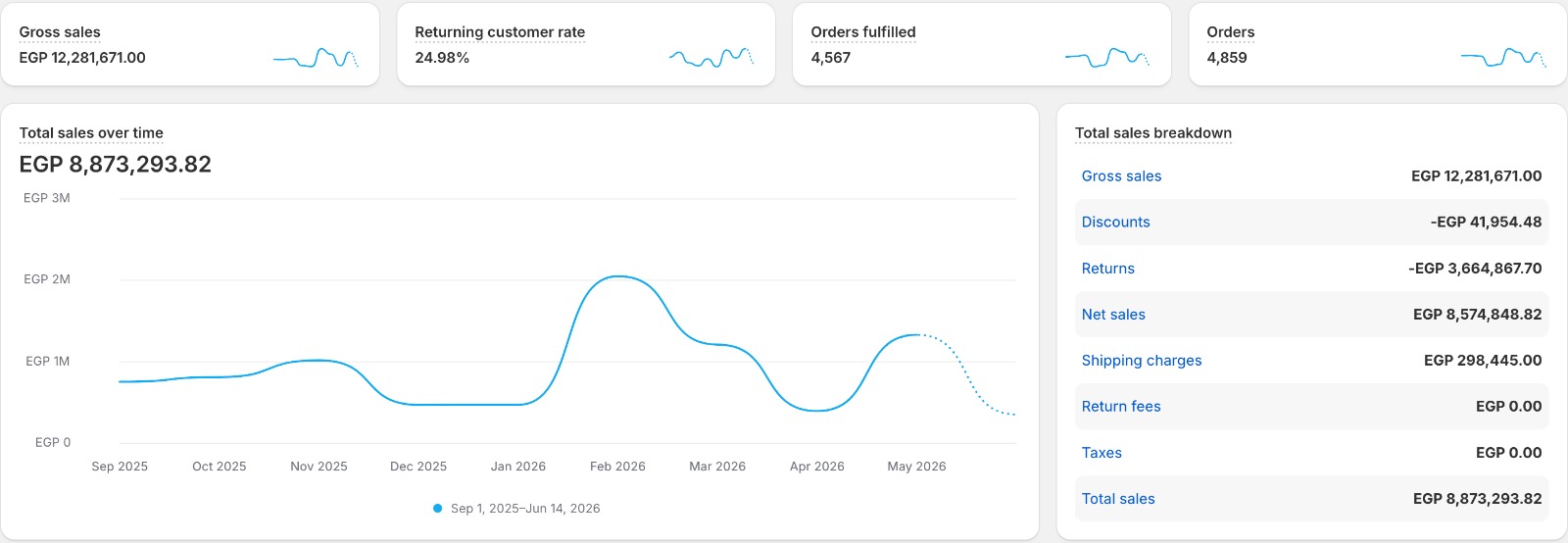Image resolution: width=1568 pixels, height=543 pixels.
Task: Click the Jan 2026 axis label
Action: click(518, 467)
